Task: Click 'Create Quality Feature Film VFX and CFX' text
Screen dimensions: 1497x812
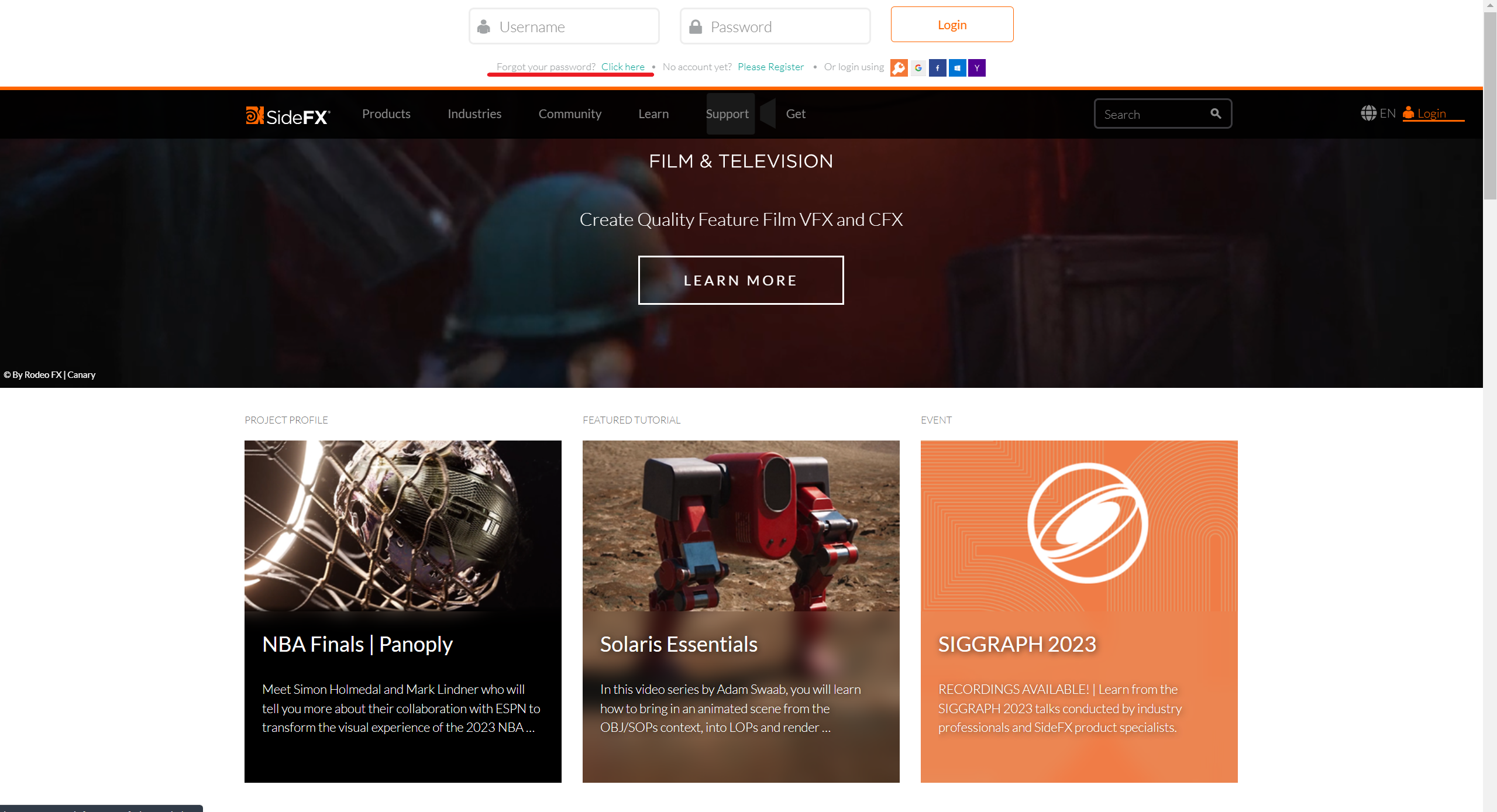Action: 741,219
